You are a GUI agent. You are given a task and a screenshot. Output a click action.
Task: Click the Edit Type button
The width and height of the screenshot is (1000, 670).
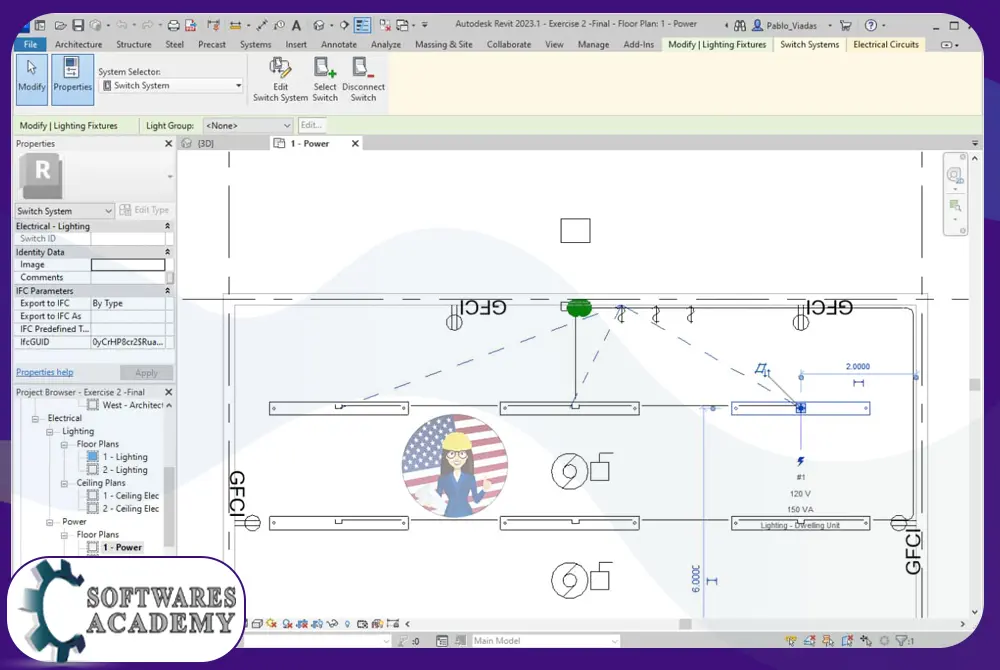pos(145,210)
